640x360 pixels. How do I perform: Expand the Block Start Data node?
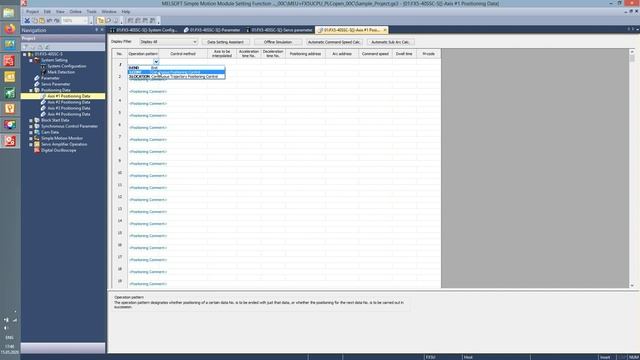[31, 120]
